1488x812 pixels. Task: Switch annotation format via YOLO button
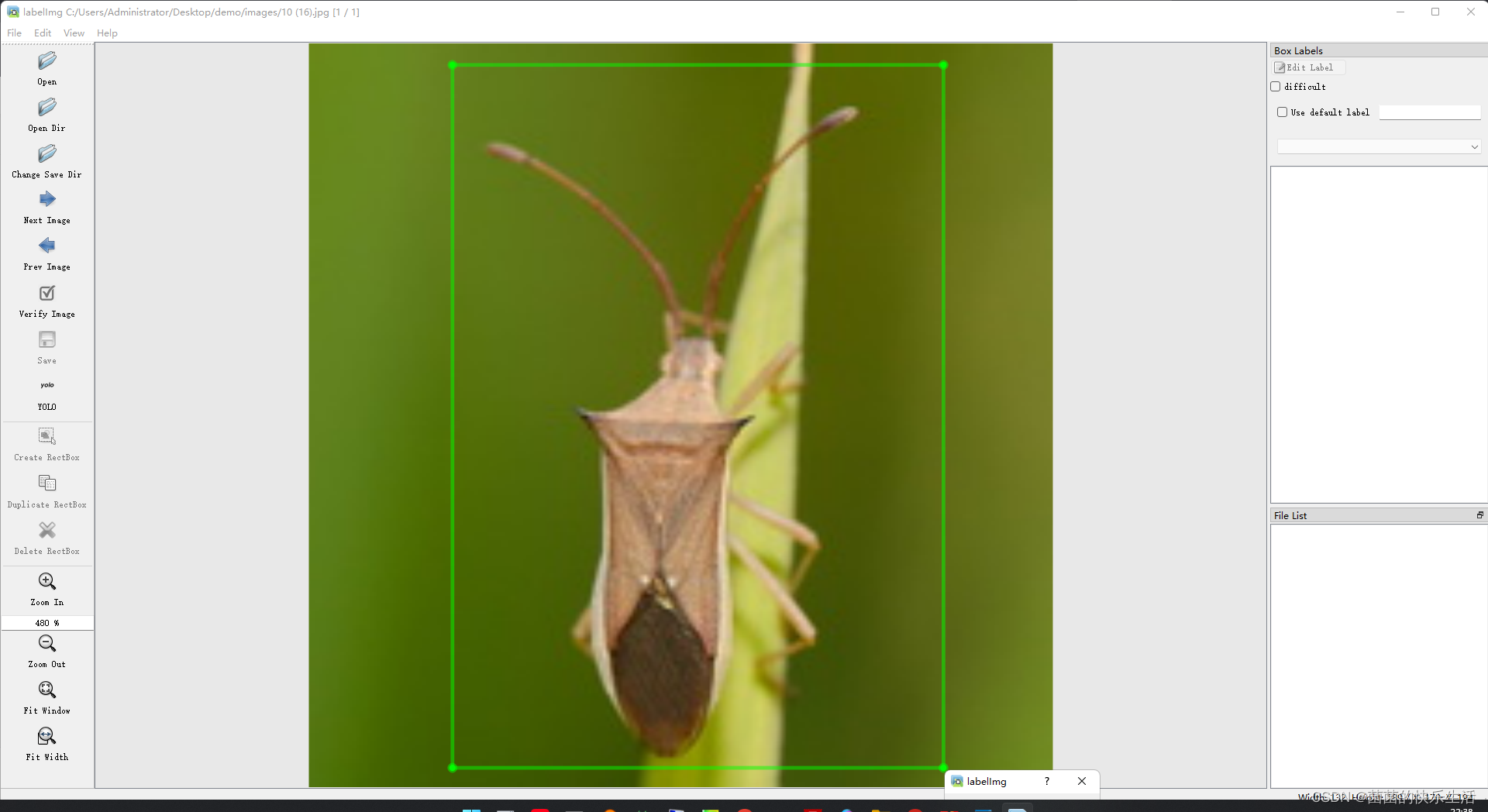point(47,394)
